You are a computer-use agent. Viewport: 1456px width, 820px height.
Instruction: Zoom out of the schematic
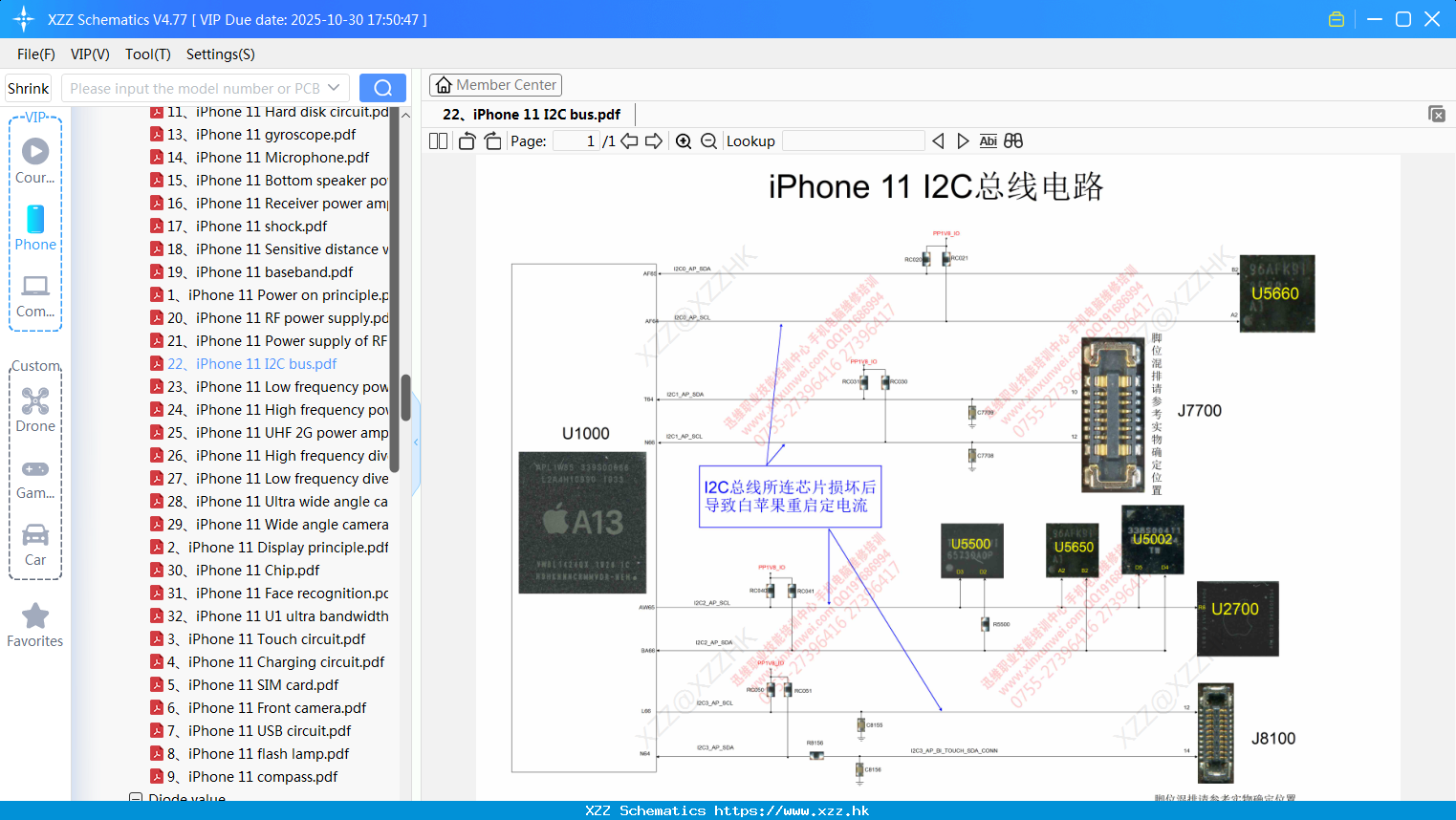pos(708,141)
